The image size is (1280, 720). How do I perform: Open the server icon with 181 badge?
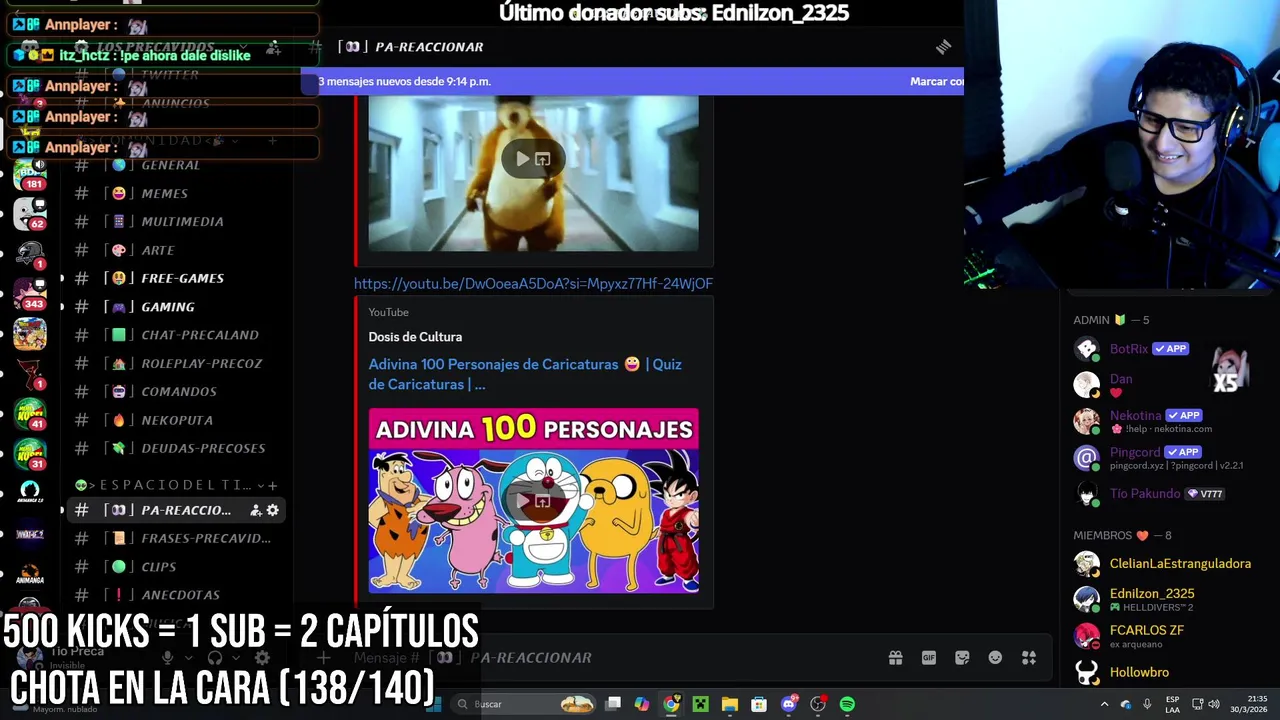[x=30, y=173]
